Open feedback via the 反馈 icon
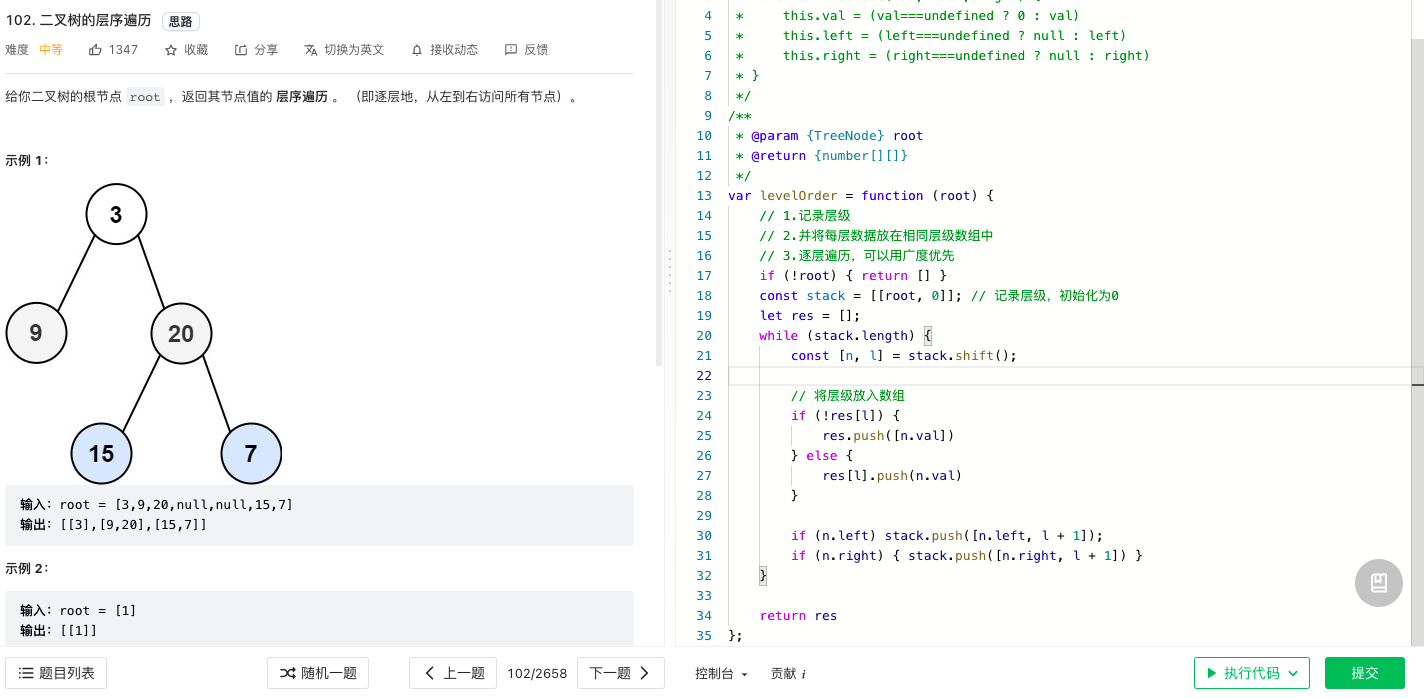 (511, 50)
